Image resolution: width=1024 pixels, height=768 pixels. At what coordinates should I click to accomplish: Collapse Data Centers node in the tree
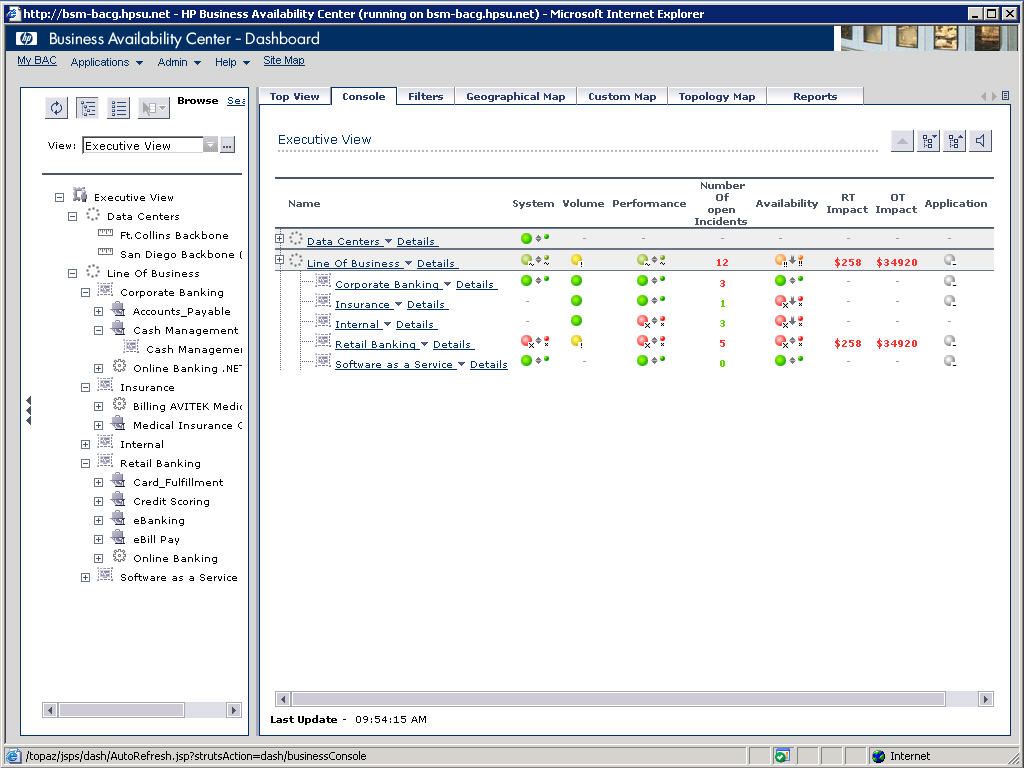tap(72, 216)
